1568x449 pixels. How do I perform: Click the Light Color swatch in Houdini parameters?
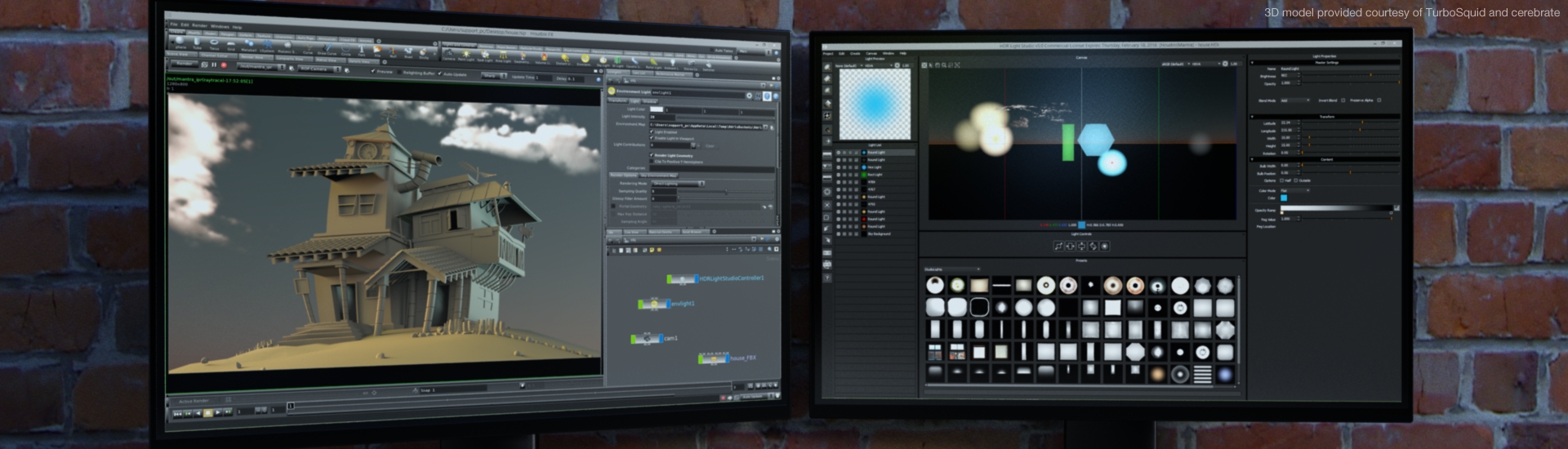(657, 109)
